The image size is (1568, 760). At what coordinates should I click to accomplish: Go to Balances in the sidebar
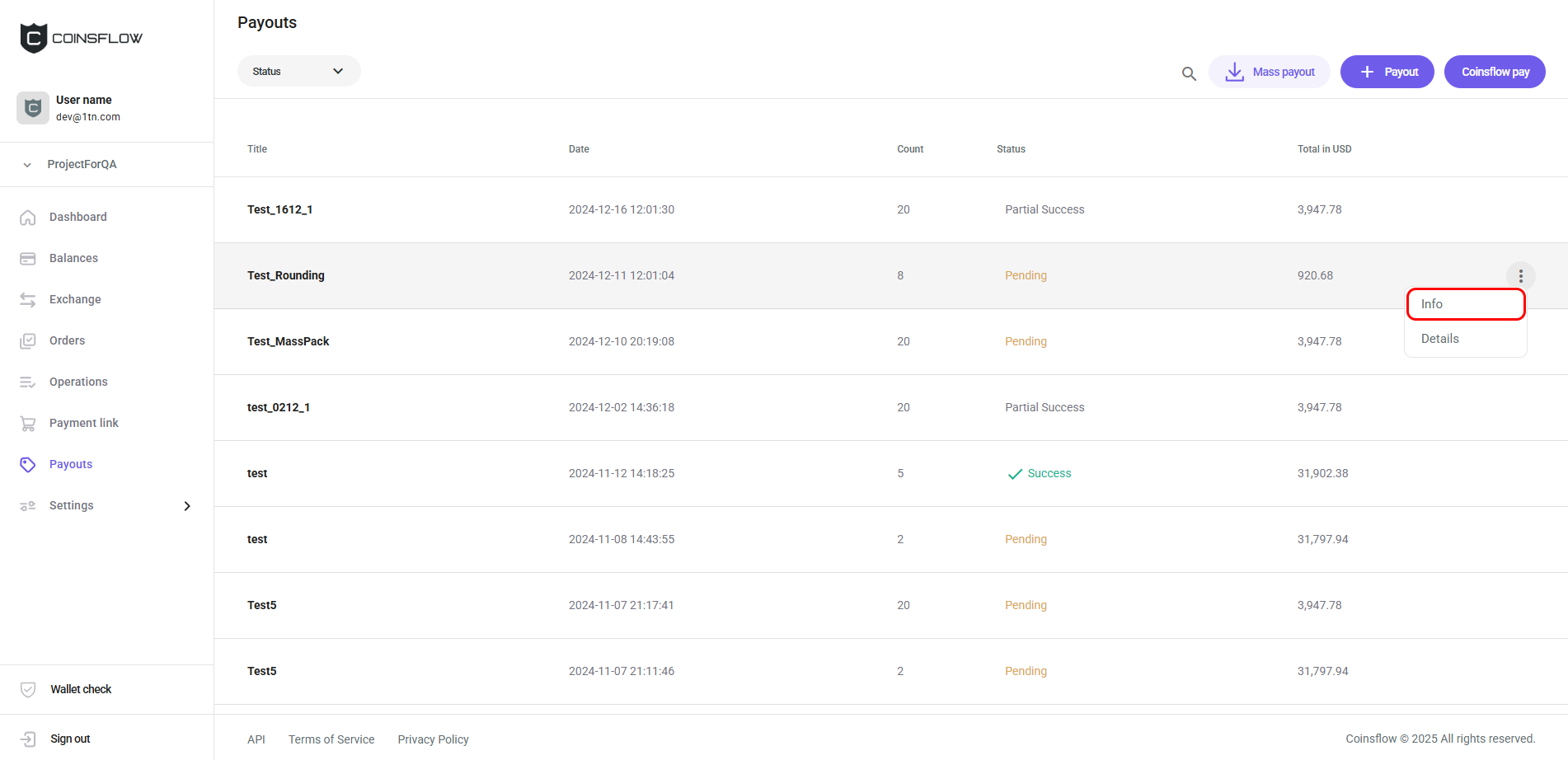pyautogui.click(x=73, y=258)
